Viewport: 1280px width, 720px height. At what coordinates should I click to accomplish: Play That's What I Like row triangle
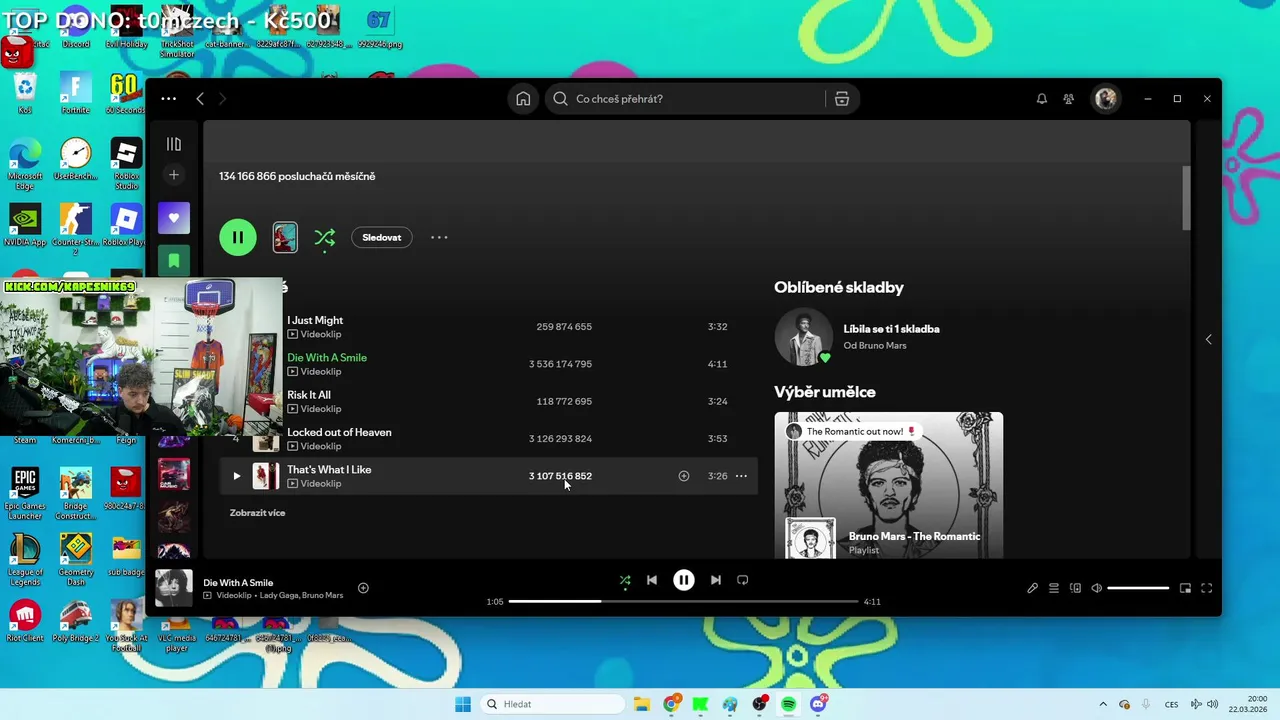pos(236,476)
